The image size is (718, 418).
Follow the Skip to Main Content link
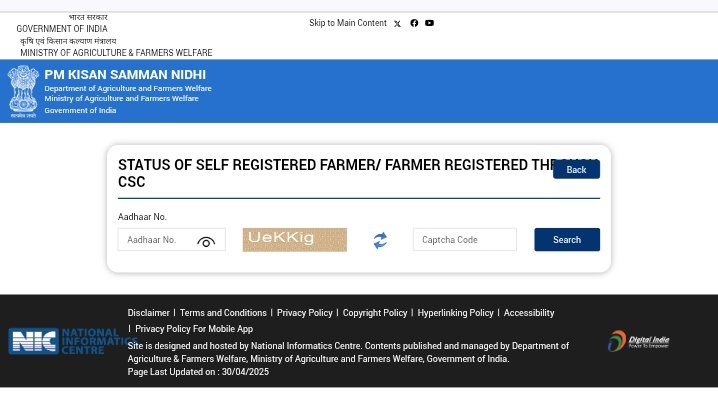[x=348, y=23]
